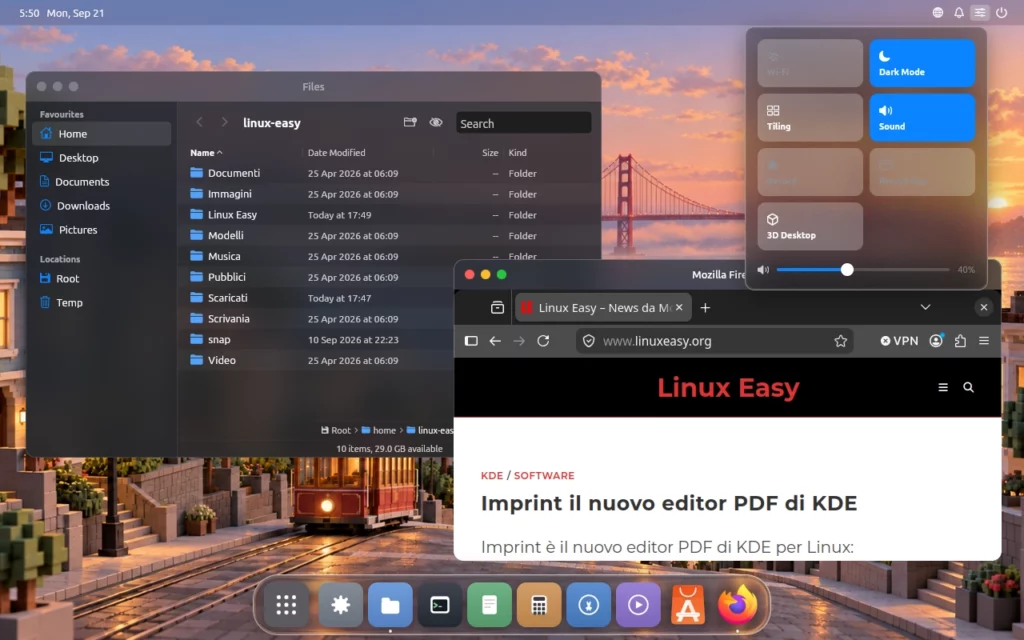This screenshot has width=1024, height=640.
Task: Open the Firefox hamburger application menu
Action: [x=984, y=341]
